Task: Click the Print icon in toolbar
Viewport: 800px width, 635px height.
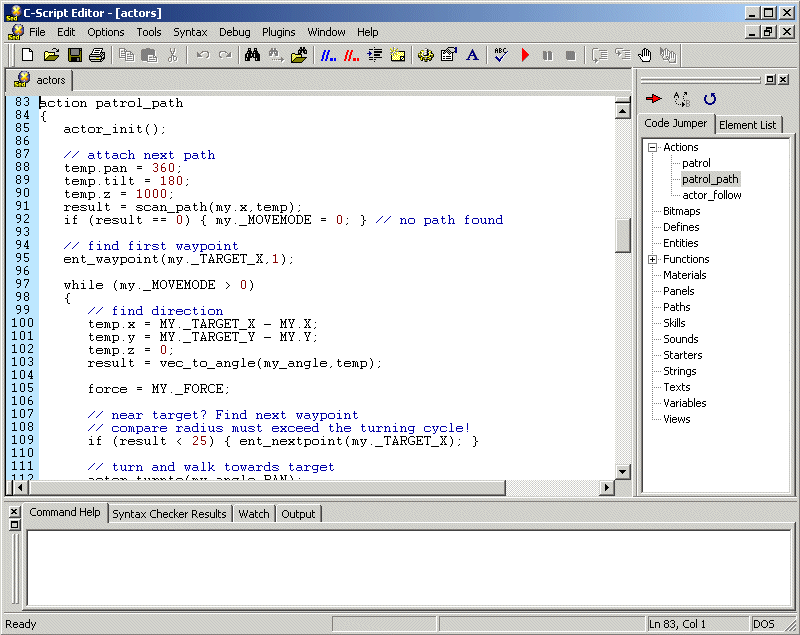Action: click(x=97, y=55)
